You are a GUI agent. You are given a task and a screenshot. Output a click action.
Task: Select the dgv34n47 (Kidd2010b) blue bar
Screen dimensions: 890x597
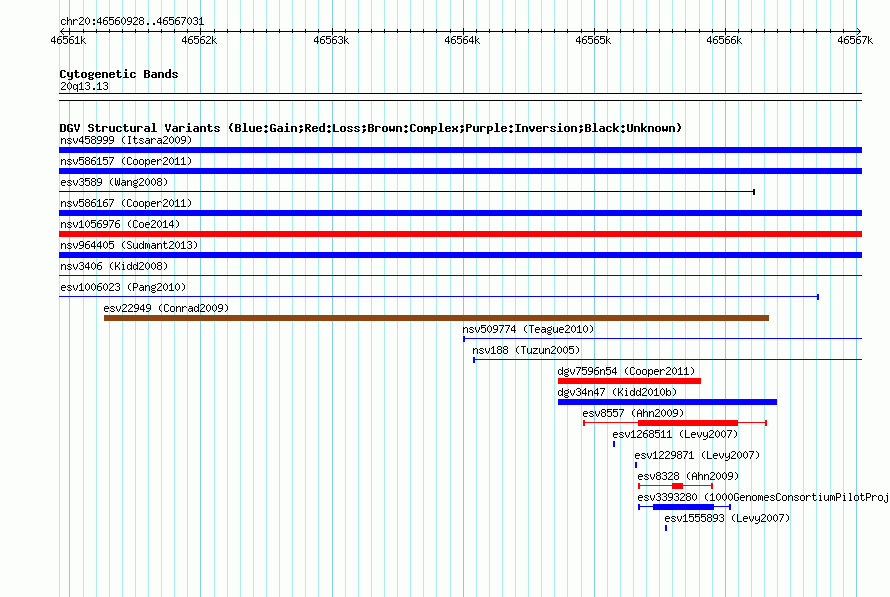click(x=667, y=402)
